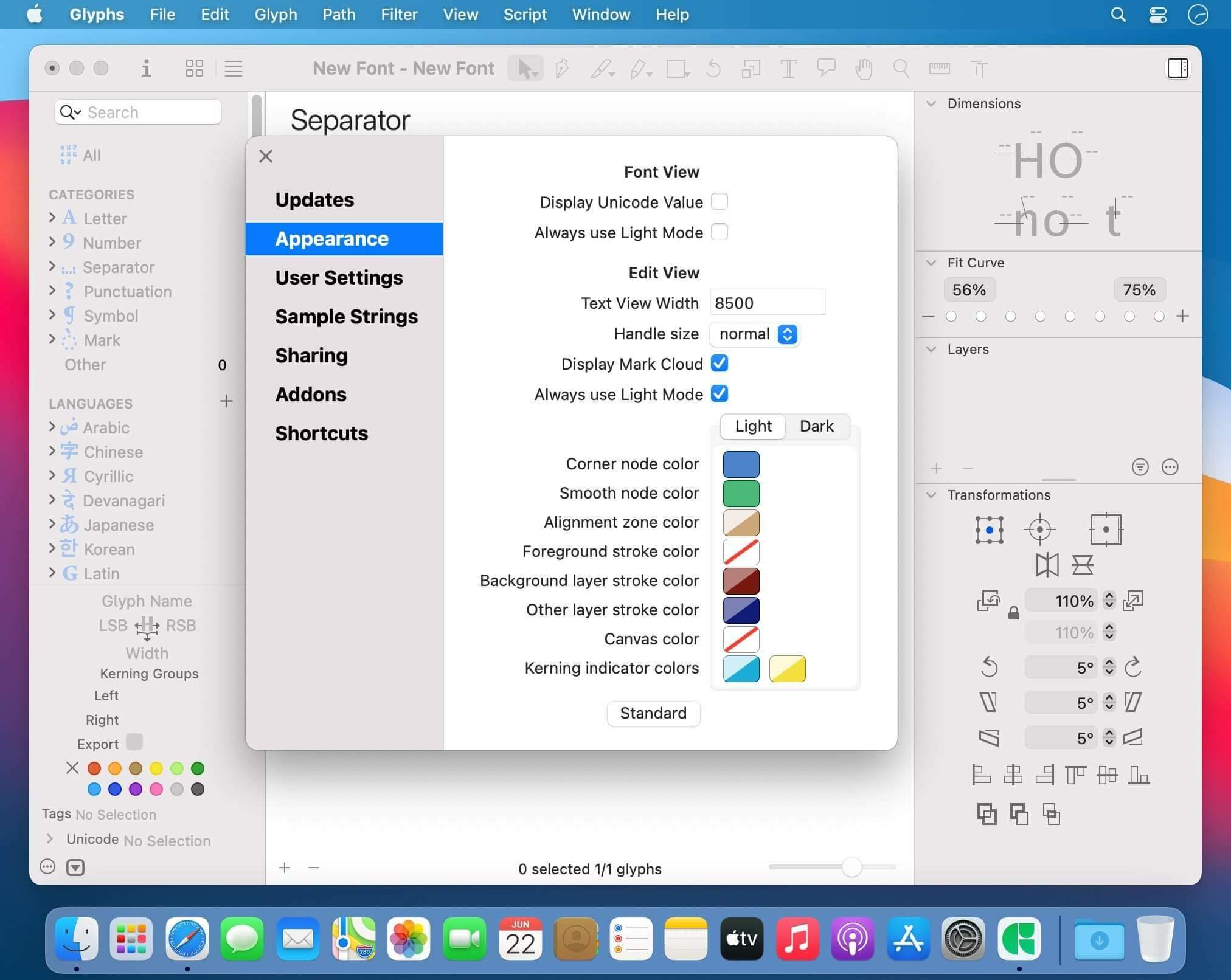Open the Corner node color swatch
The width and height of the screenshot is (1231, 980).
point(741,464)
